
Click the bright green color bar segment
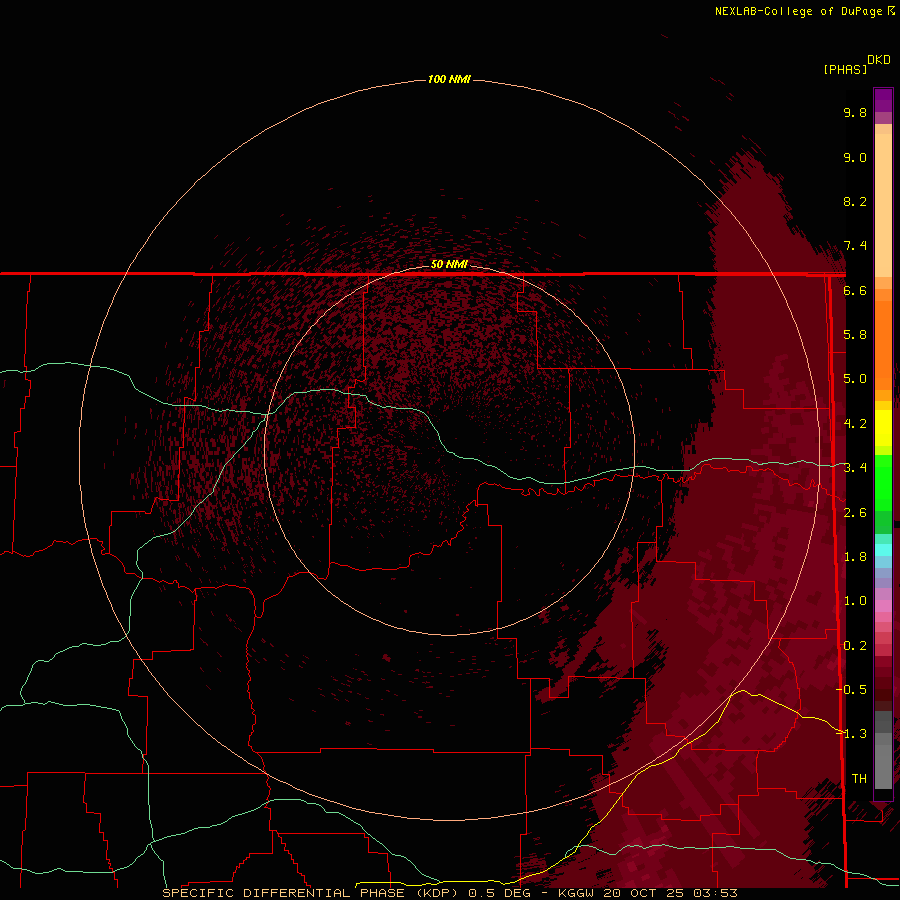point(883,482)
